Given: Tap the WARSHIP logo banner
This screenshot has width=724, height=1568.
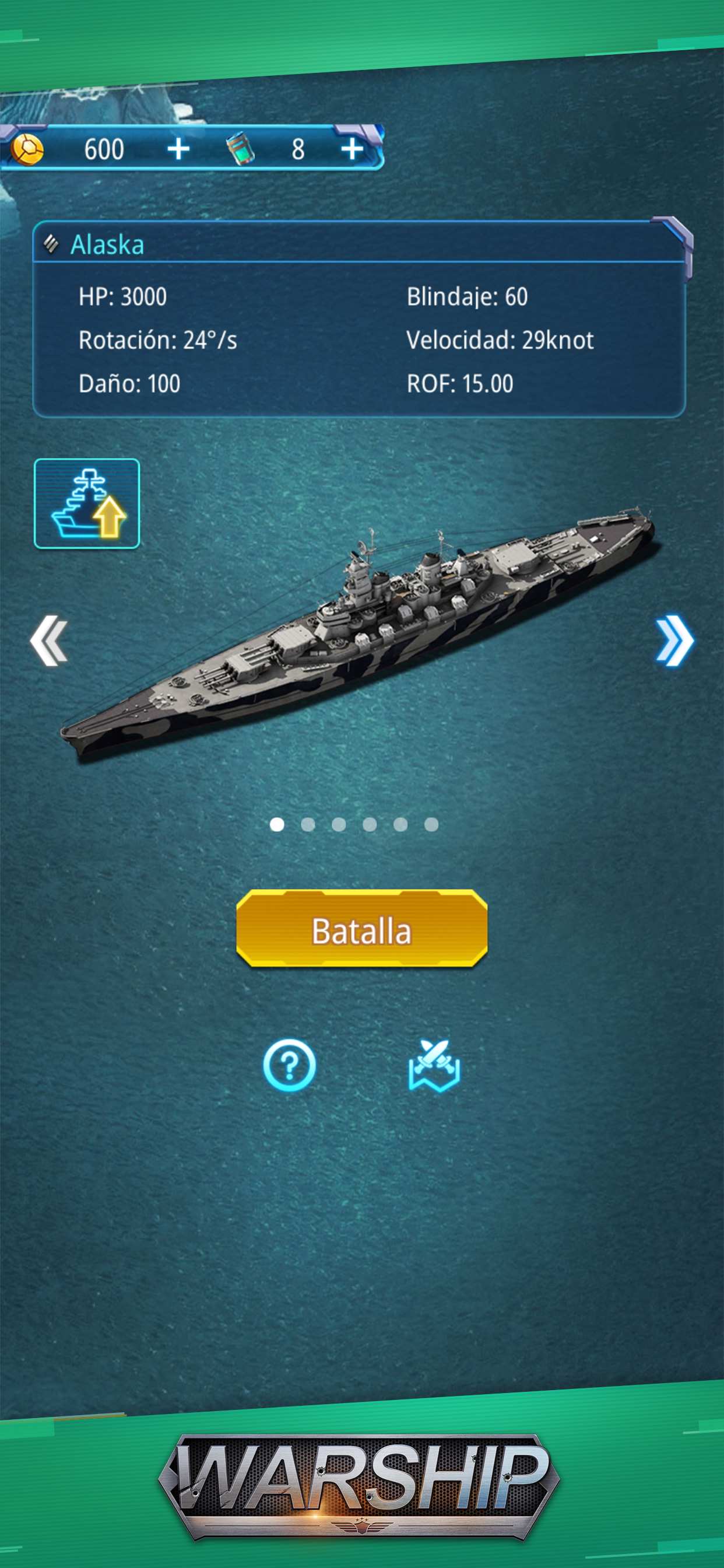Looking at the screenshot, I should tap(359, 1487).
